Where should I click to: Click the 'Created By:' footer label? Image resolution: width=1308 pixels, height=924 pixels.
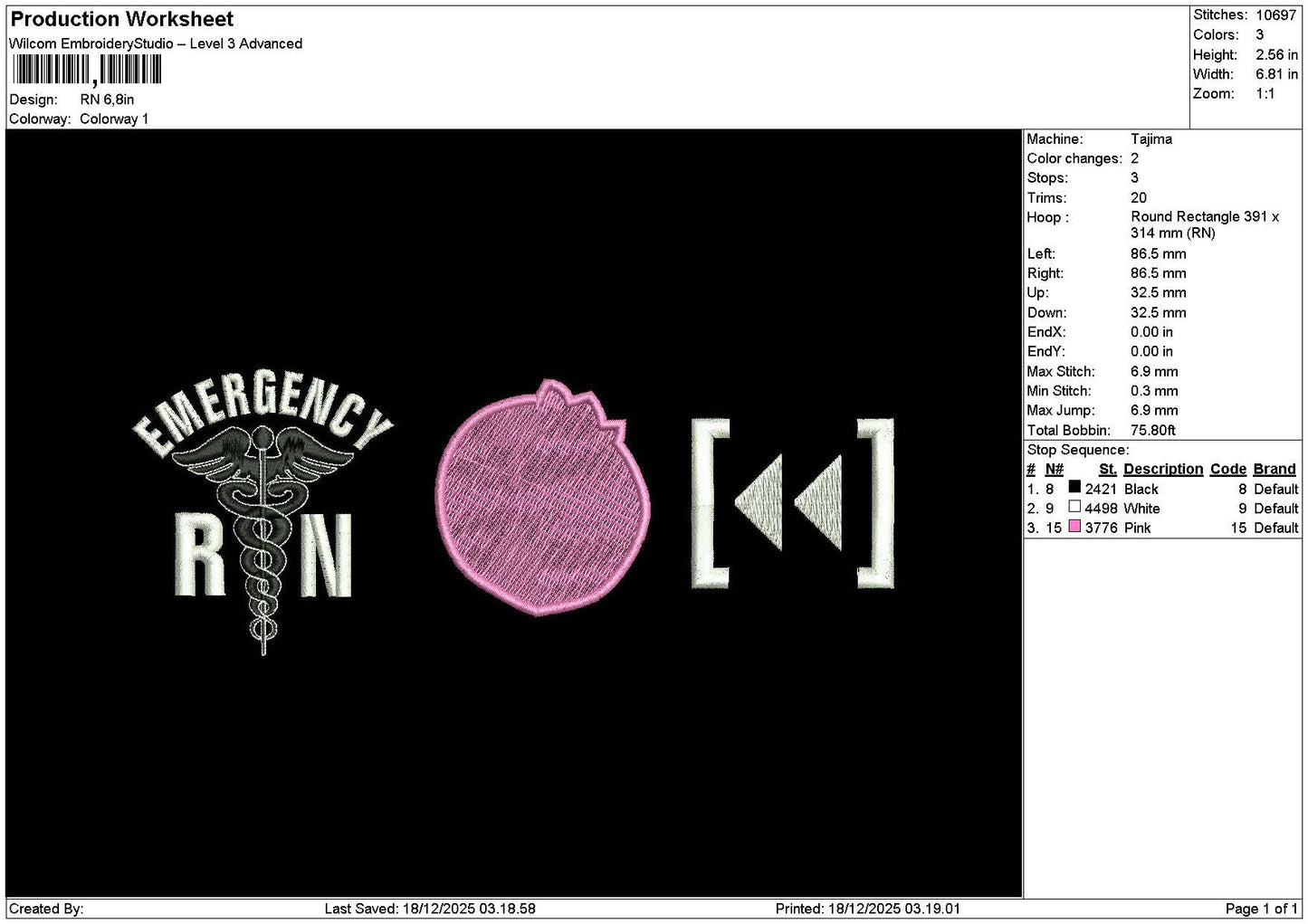pyautogui.click(x=46, y=909)
